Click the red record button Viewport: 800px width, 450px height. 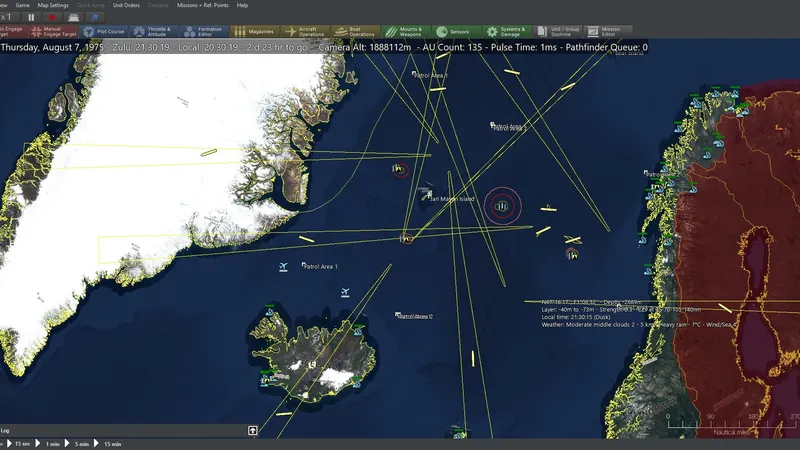52,17
